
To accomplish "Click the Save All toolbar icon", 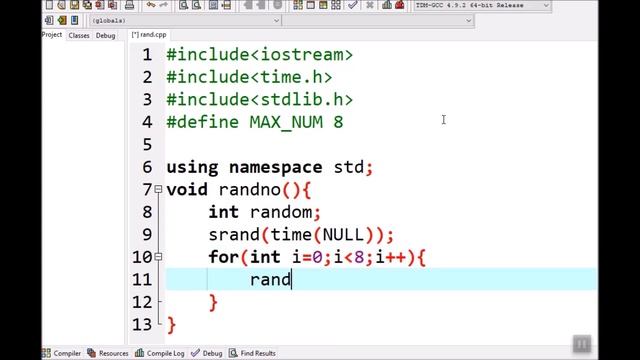I will tap(87, 5).
